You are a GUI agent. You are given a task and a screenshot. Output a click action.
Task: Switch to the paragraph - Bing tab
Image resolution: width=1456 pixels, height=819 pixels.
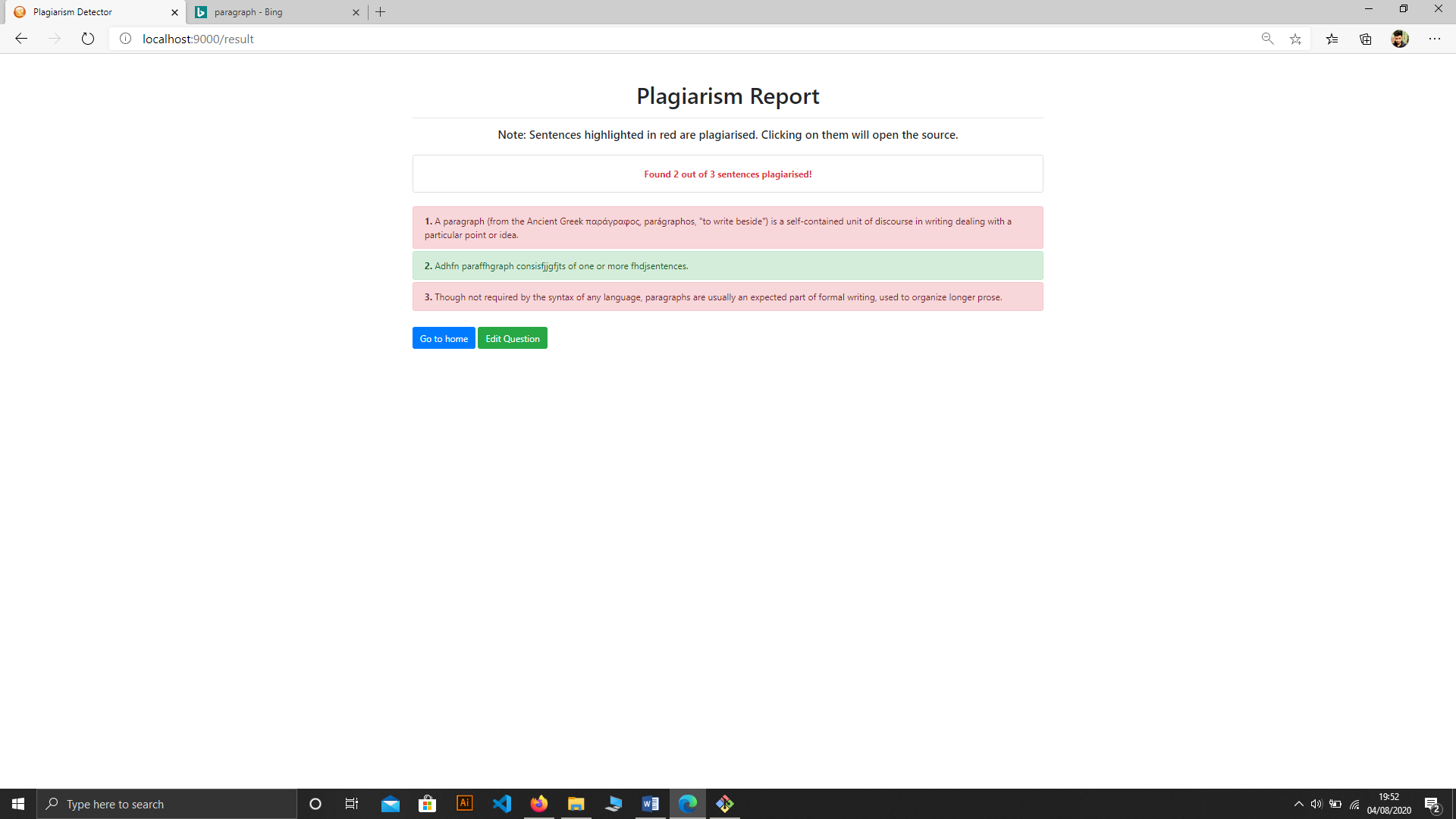pyautogui.click(x=277, y=12)
